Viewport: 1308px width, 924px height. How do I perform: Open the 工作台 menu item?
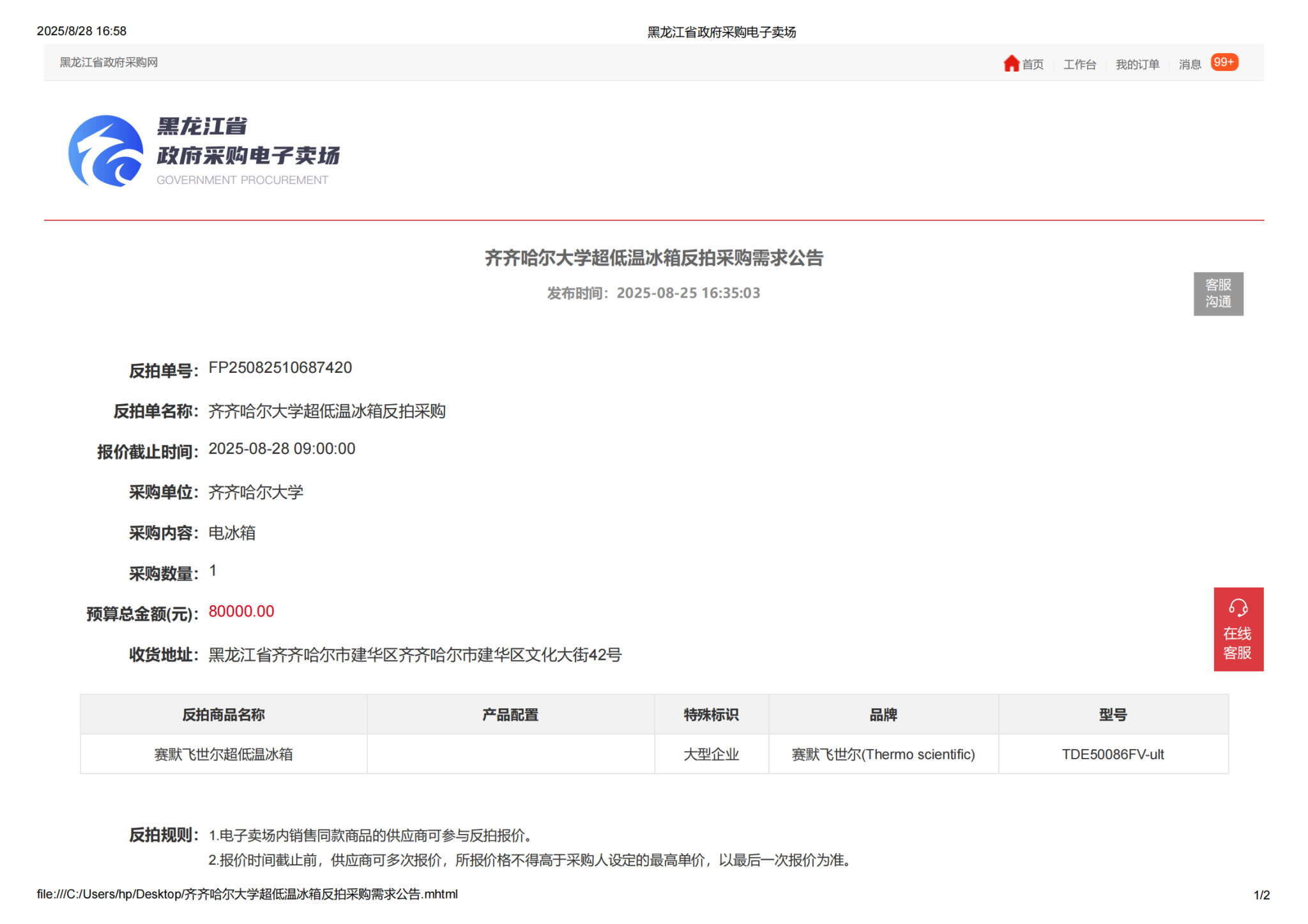(x=1079, y=64)
